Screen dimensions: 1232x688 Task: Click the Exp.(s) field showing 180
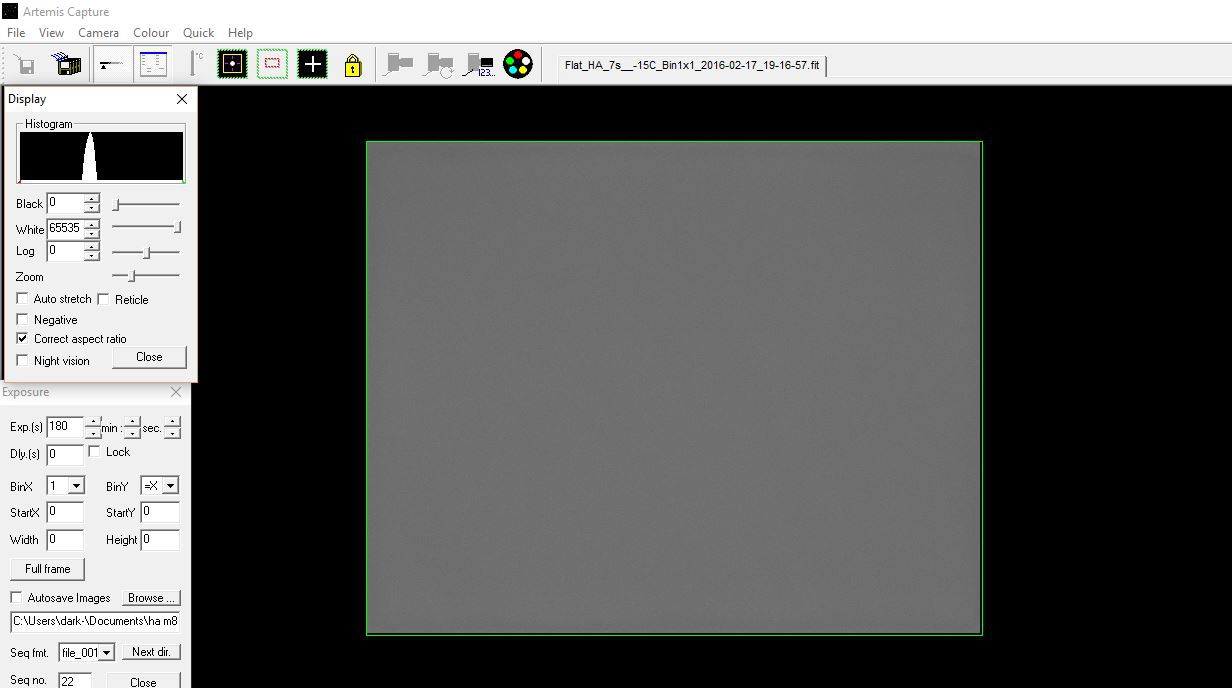point(65,427)
